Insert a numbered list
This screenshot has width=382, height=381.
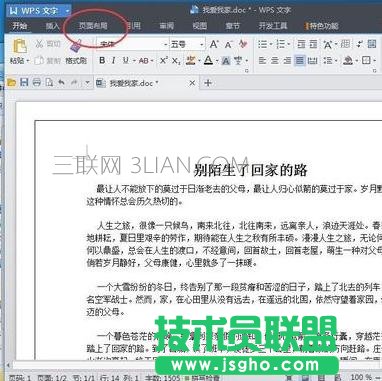[x=281, y=44]
